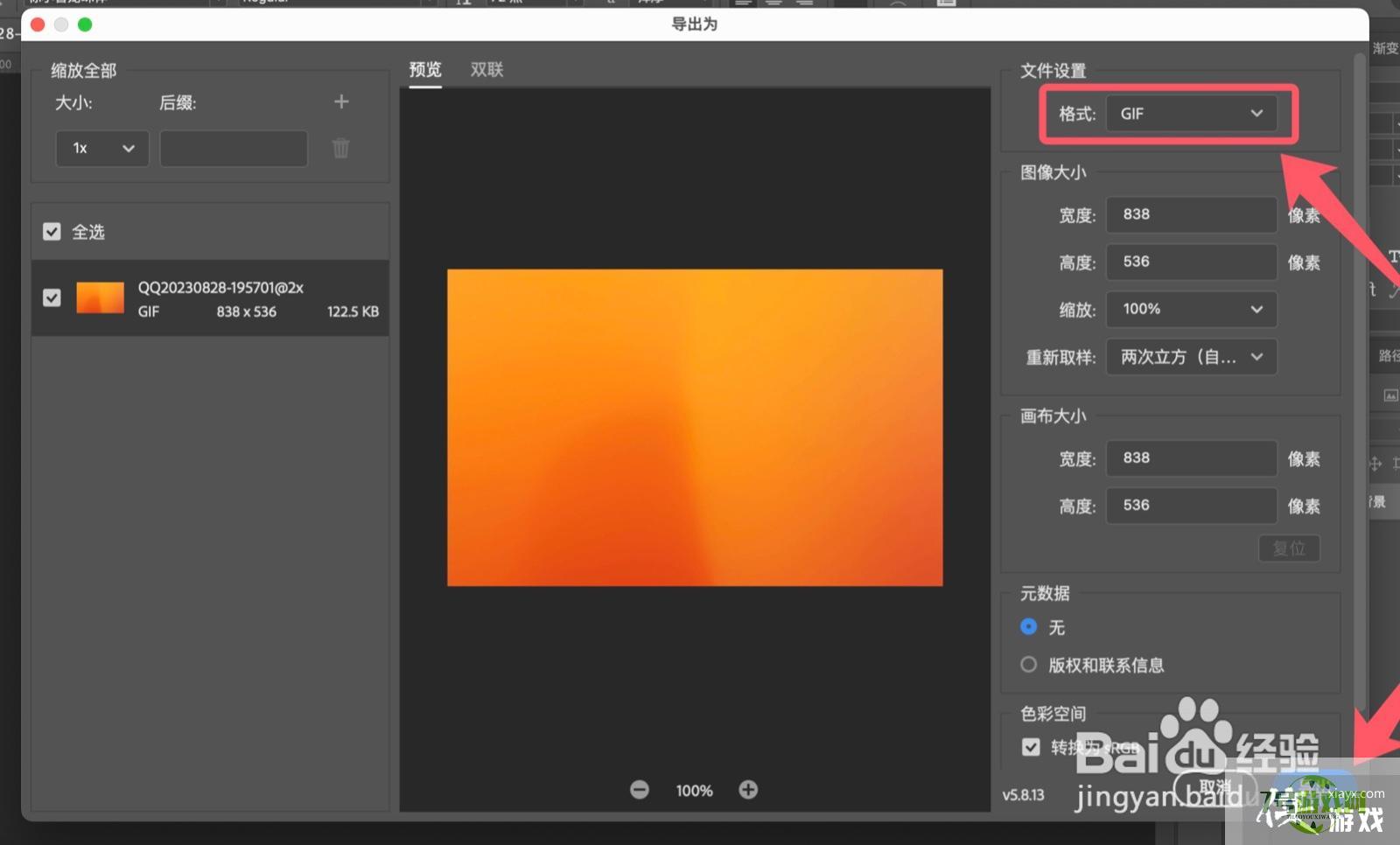
Task: Click the 取消 cancel button
Action: coord(1215,788)
